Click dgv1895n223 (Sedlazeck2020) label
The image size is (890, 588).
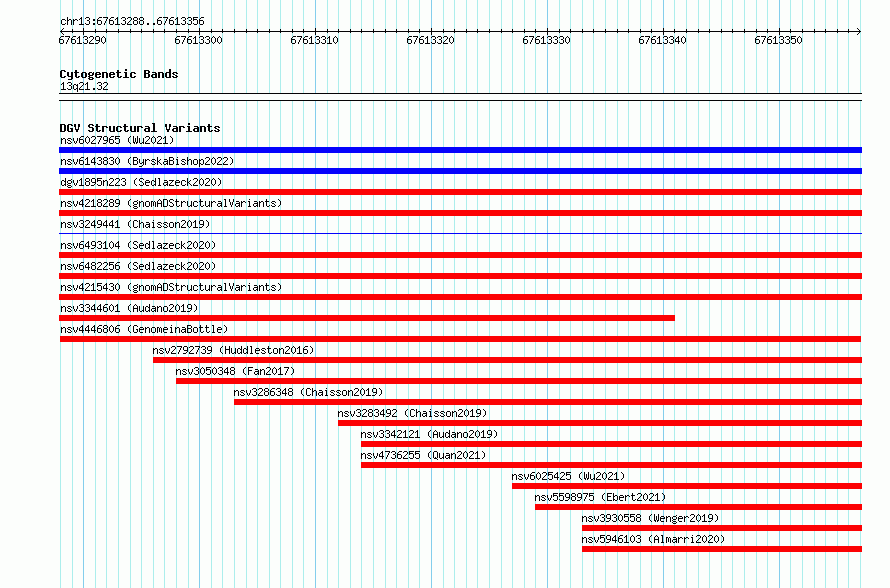pos(141,182)
